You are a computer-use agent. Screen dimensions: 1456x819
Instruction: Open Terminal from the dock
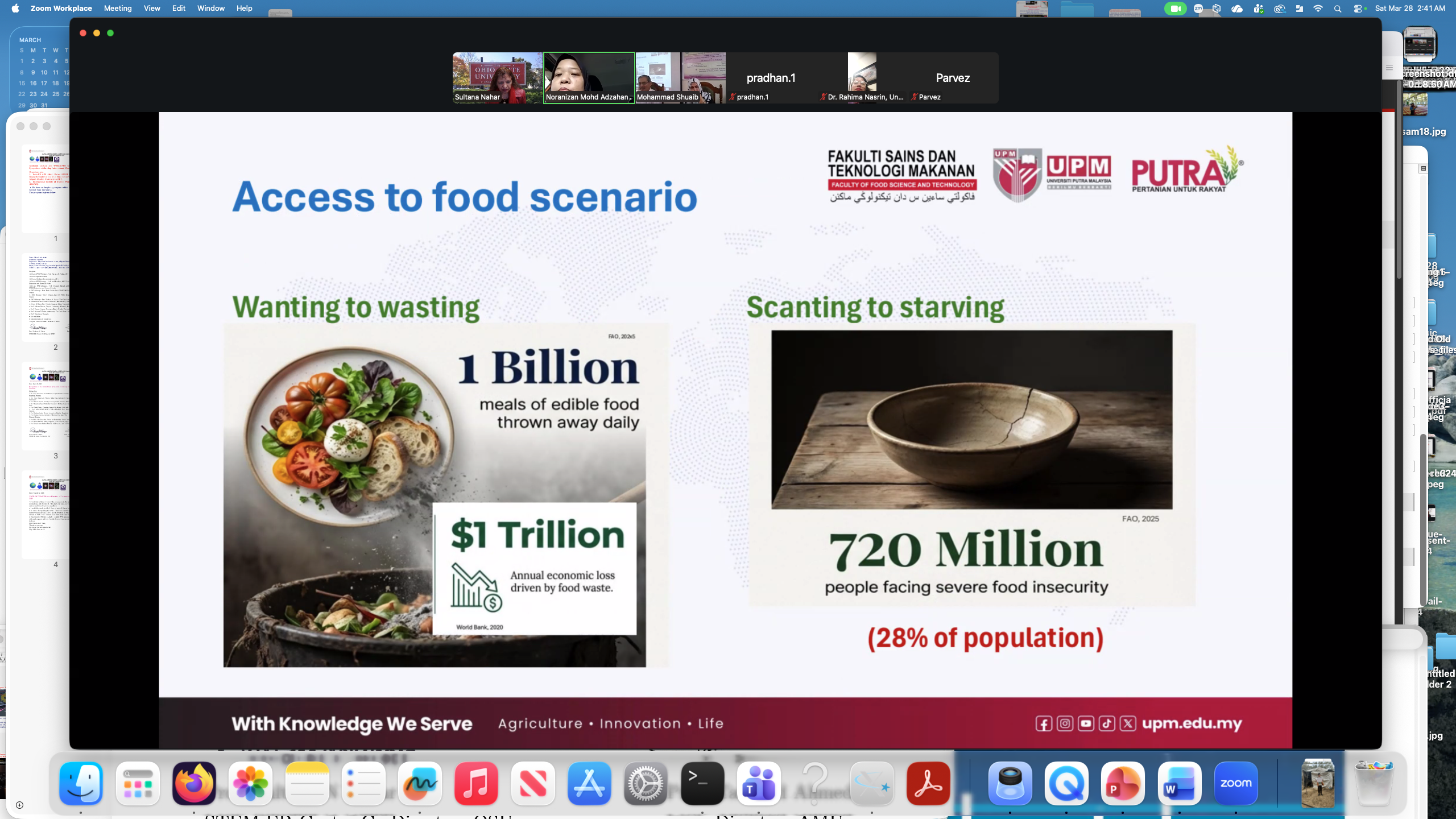[702, 783]
